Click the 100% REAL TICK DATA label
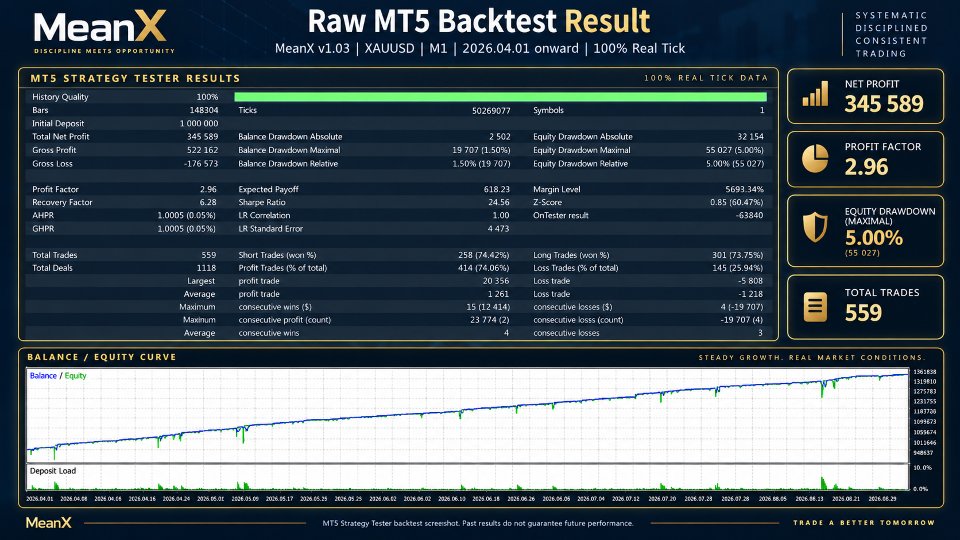 [706, 78]
